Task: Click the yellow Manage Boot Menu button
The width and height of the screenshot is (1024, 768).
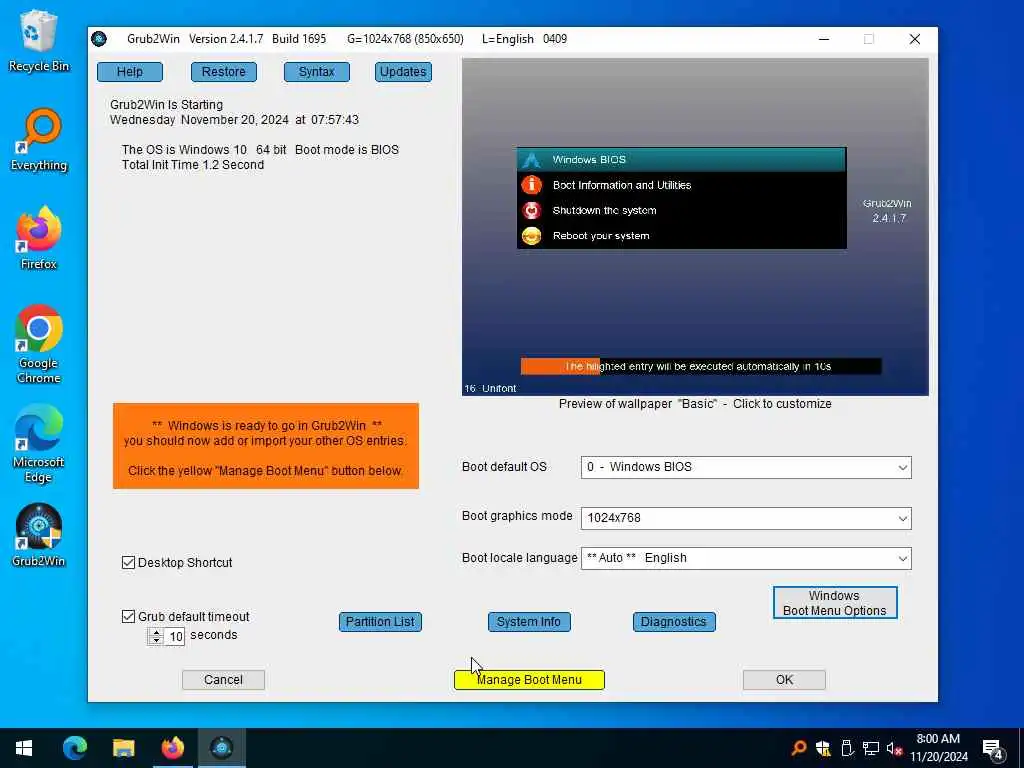Action: [x=529, y=680]
